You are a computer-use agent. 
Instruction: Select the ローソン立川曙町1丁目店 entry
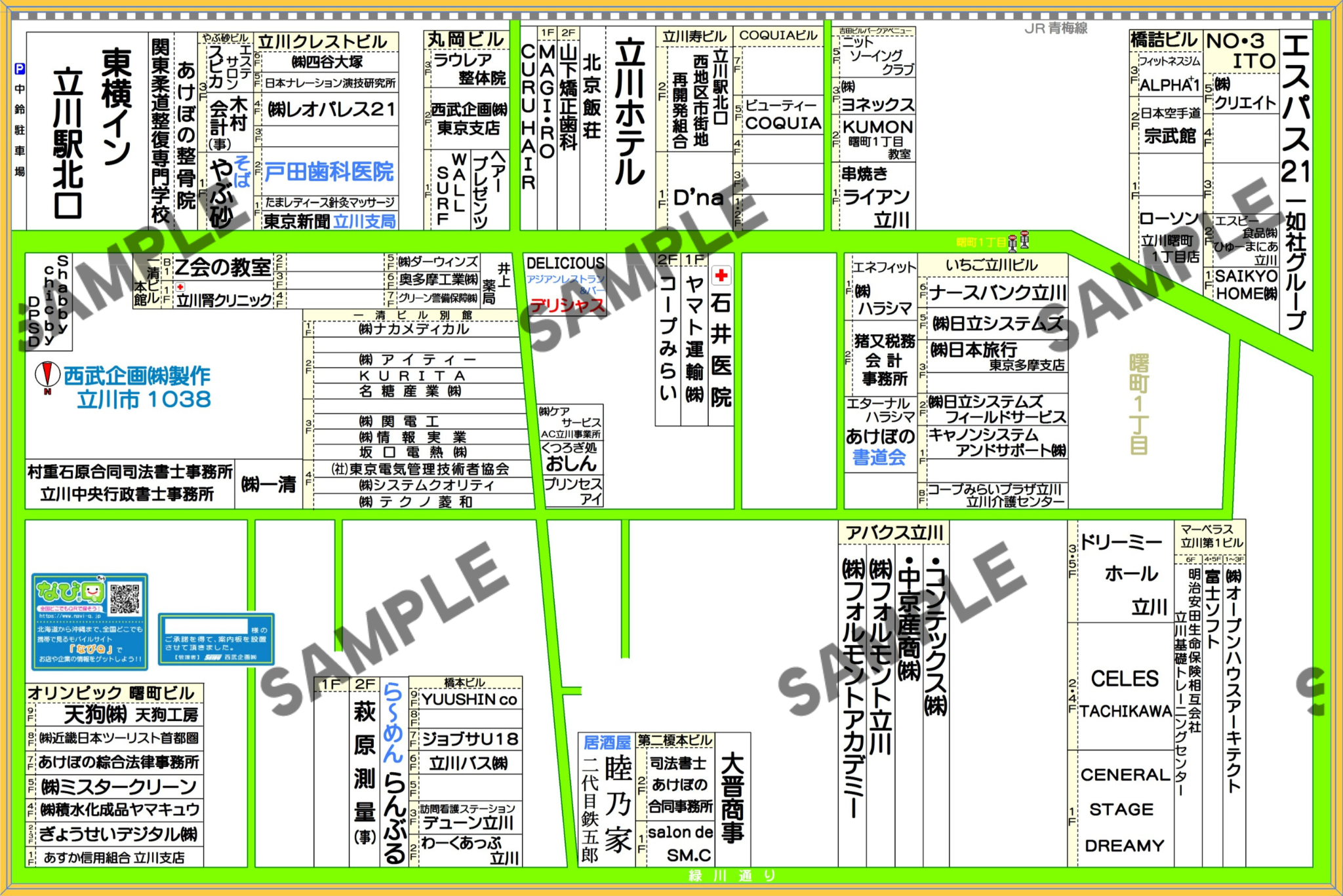(x=1169, y=237)
